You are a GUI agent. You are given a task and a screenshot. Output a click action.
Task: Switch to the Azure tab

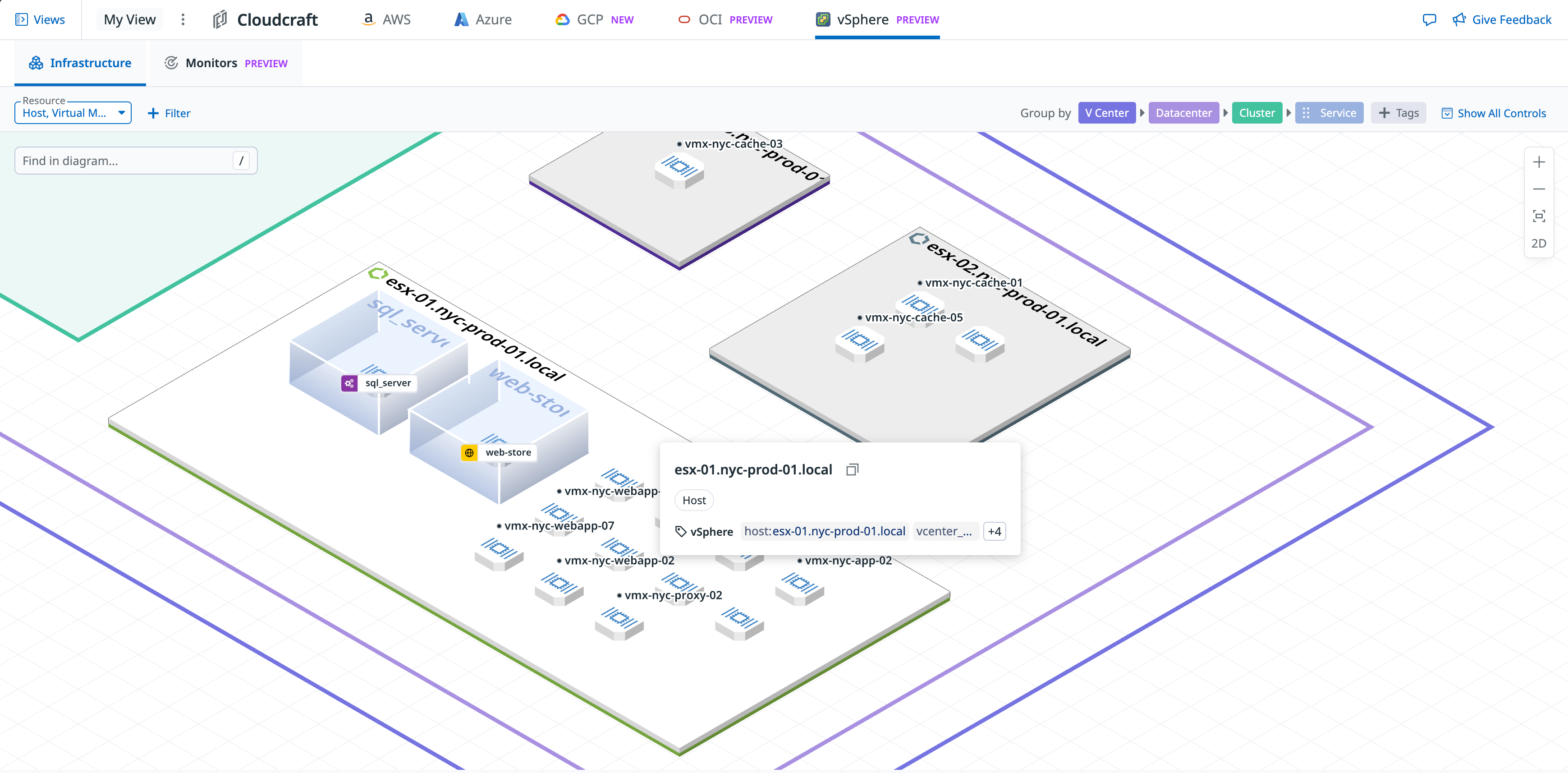483,19
